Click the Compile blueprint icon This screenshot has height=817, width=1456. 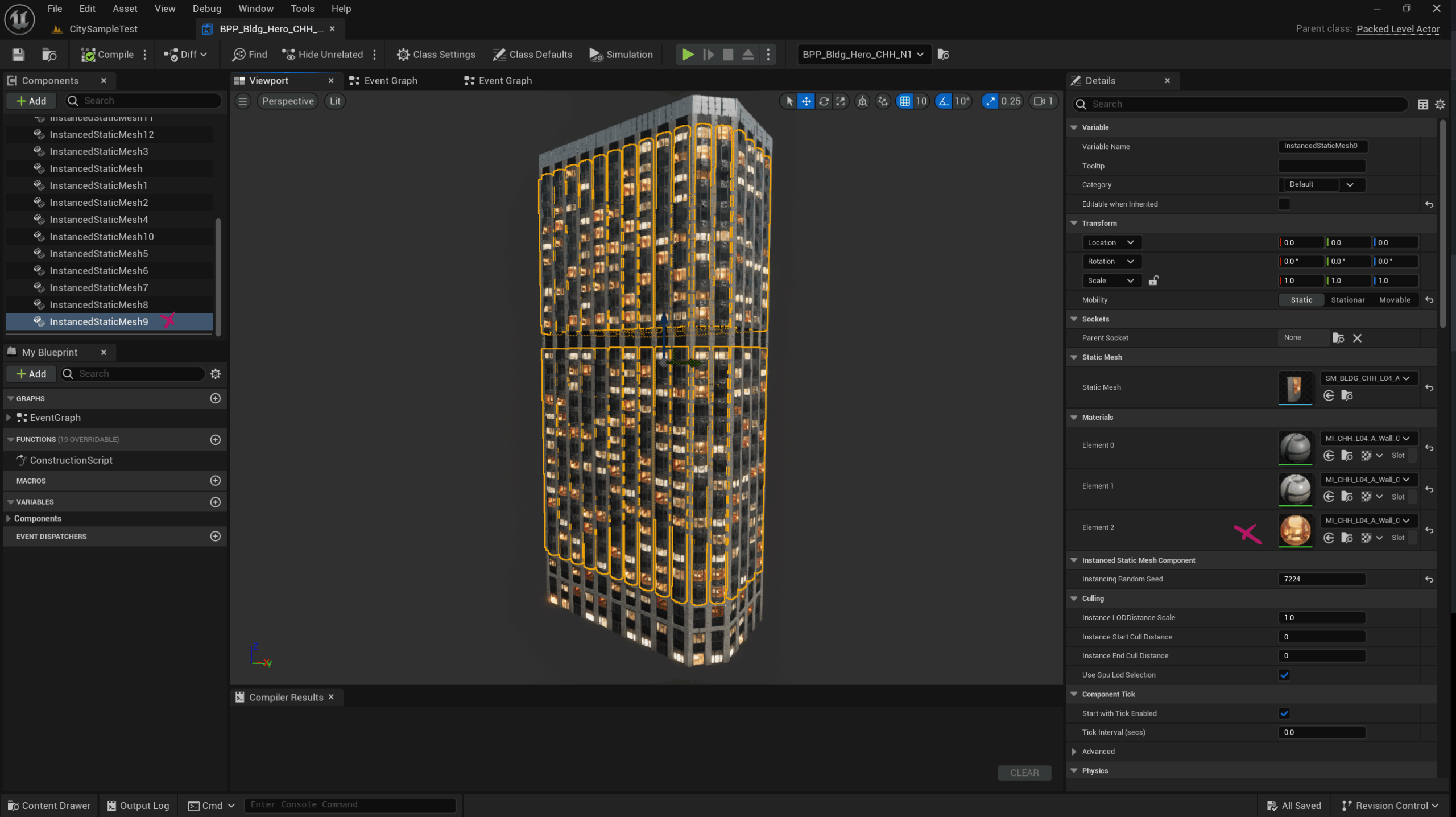(88, 55)
